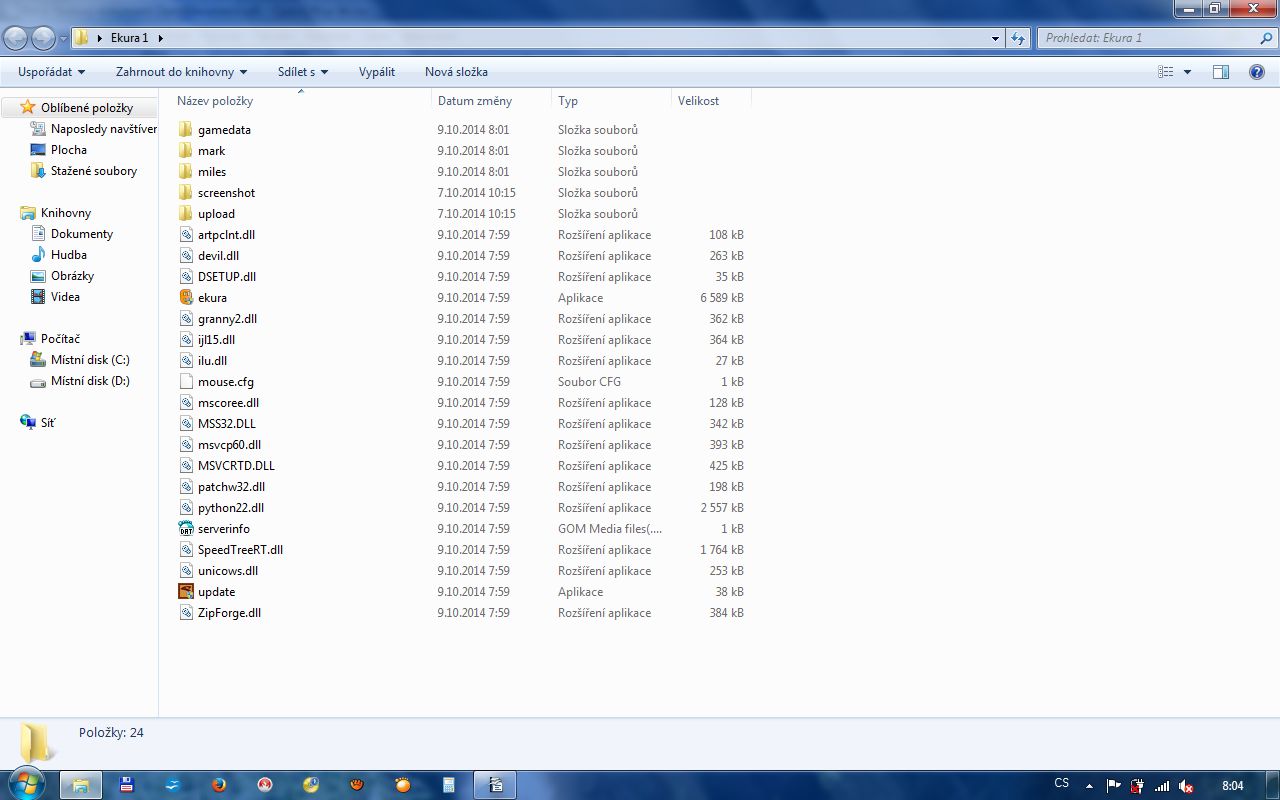Click the refresh button beside address bar
1280x800 pixels.
1018,38
